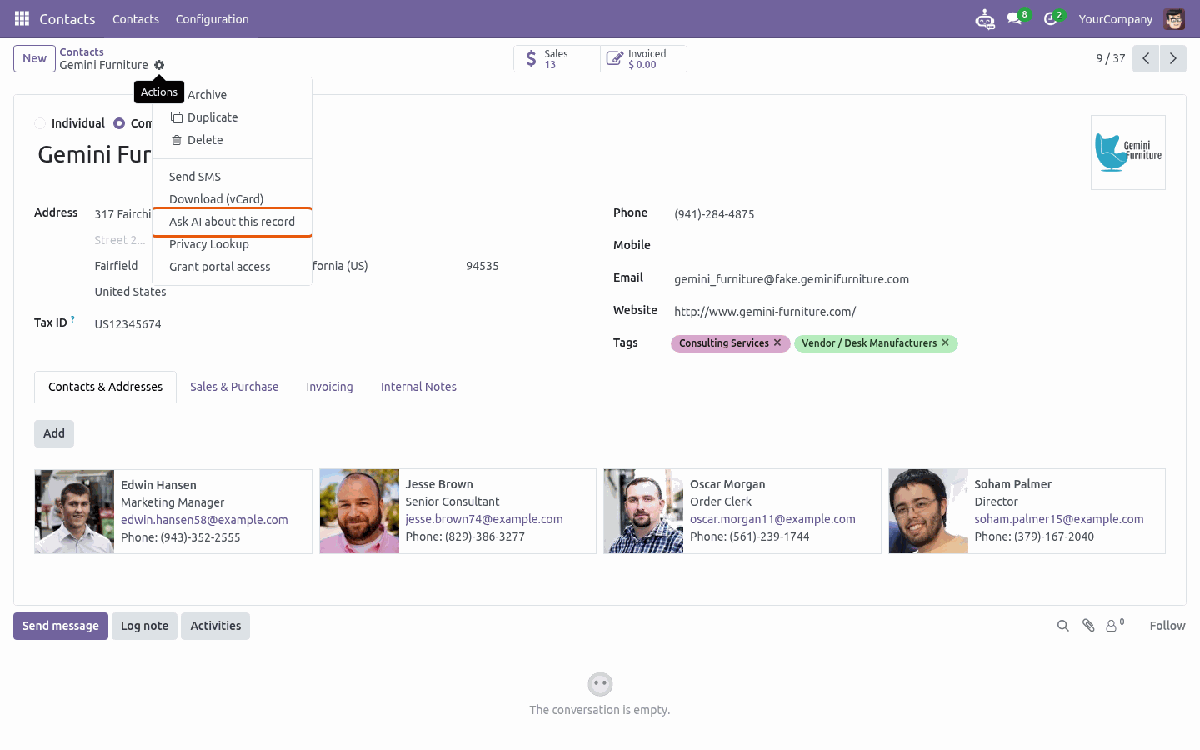Viewport: 1200px width, 750px height.
Task: Open the apps grid menu icon
Action: (x=22, y=19)
